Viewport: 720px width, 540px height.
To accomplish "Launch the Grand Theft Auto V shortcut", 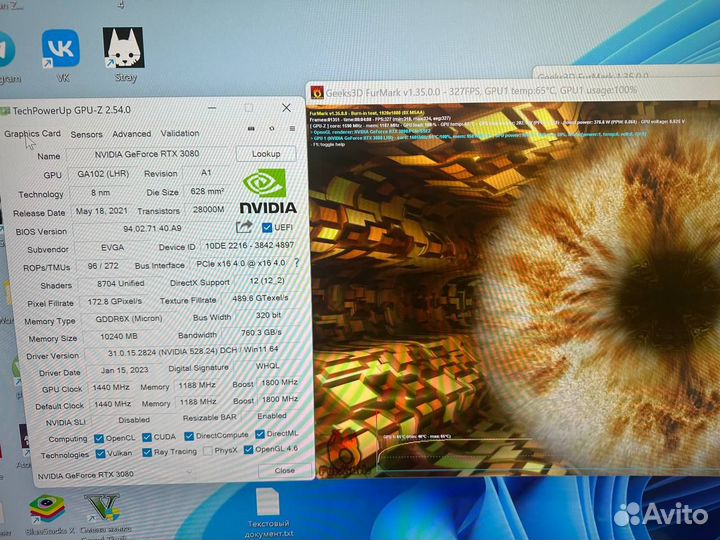I will coord(103,508).
